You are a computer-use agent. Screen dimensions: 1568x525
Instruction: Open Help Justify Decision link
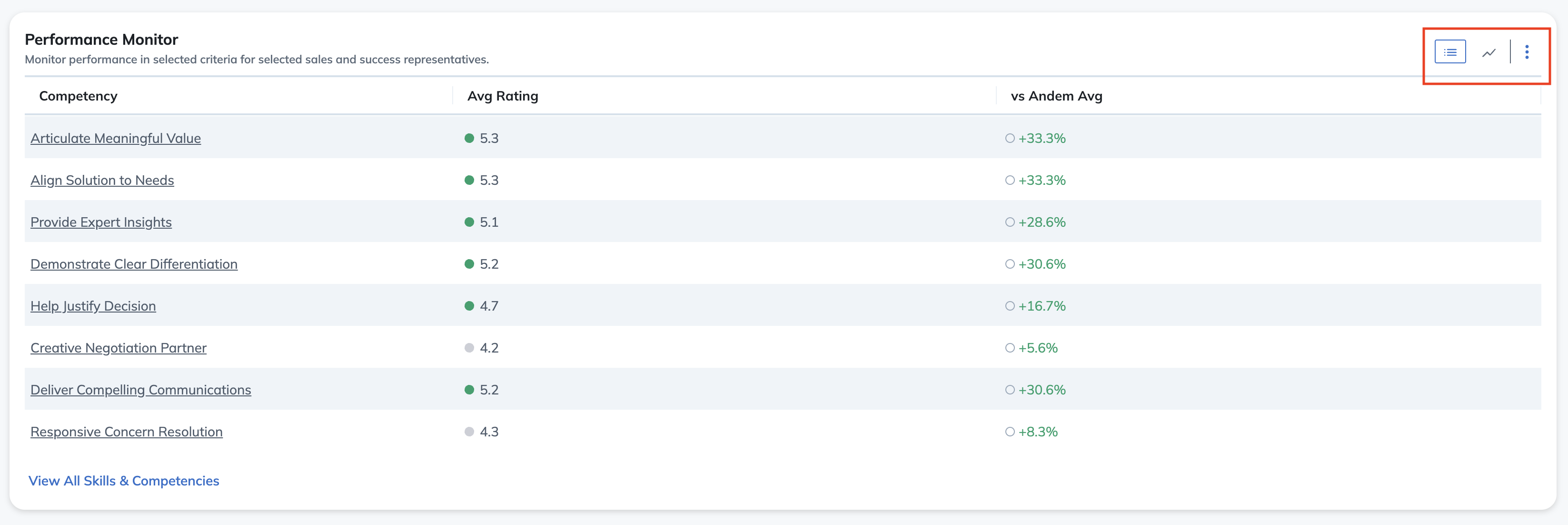[93, 306]
